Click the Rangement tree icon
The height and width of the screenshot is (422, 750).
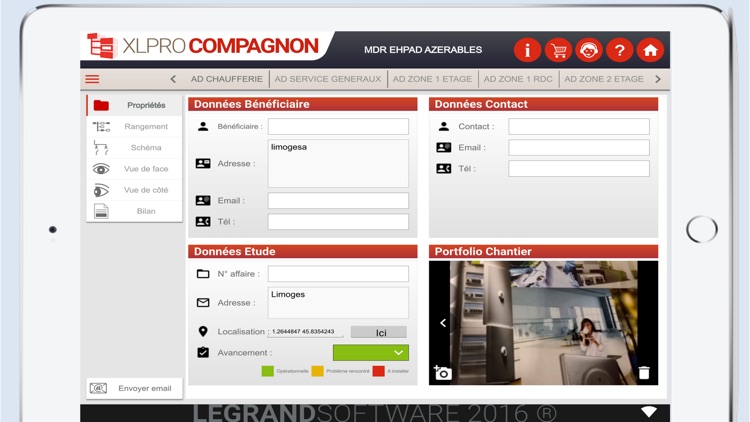tap(101, 126)
